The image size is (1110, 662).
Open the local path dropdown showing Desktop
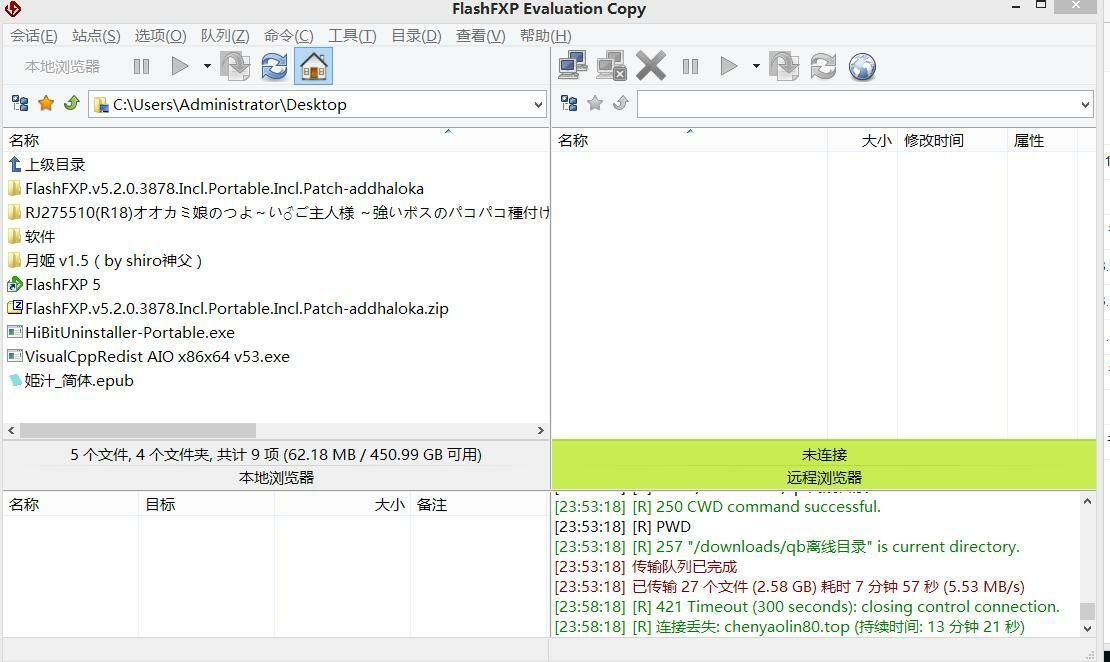538,105
